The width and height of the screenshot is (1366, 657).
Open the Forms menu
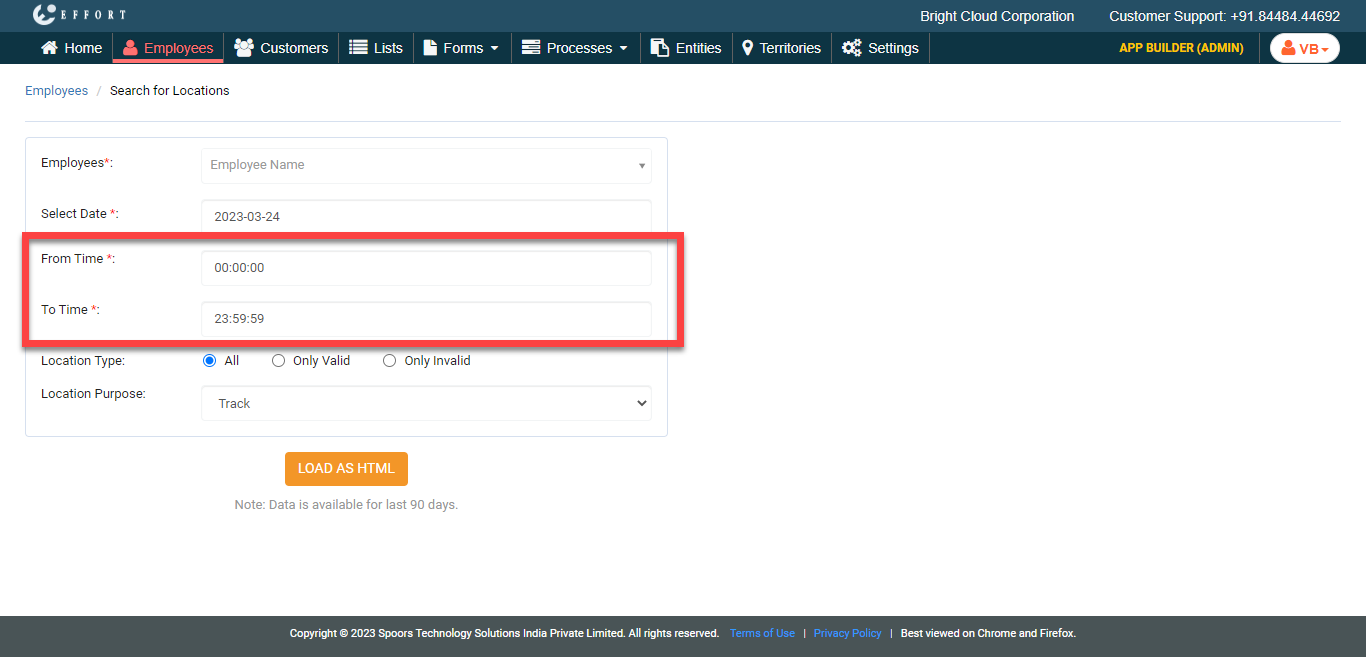point(462,48)
